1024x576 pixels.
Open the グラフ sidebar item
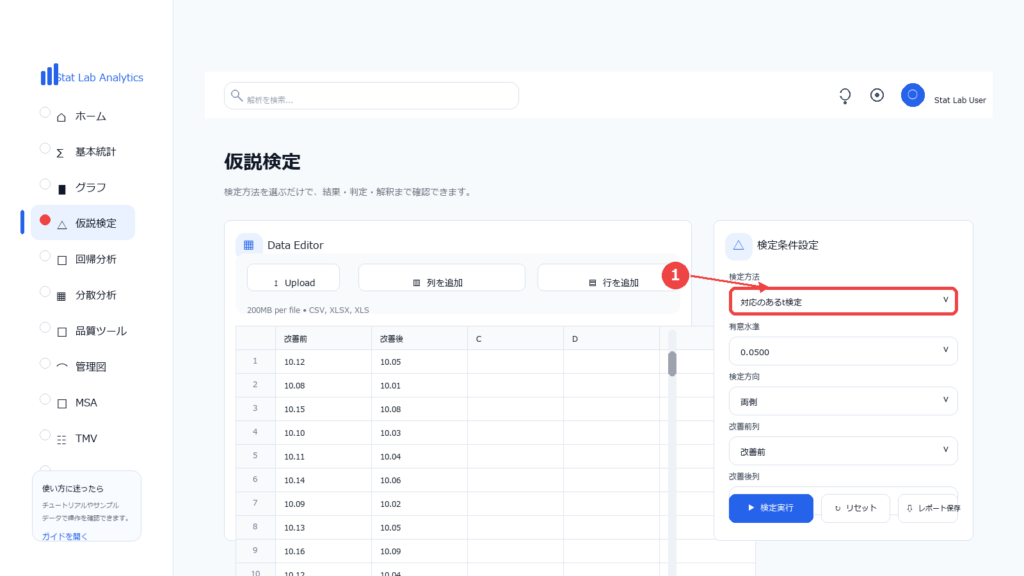click(x=90, y=187)
